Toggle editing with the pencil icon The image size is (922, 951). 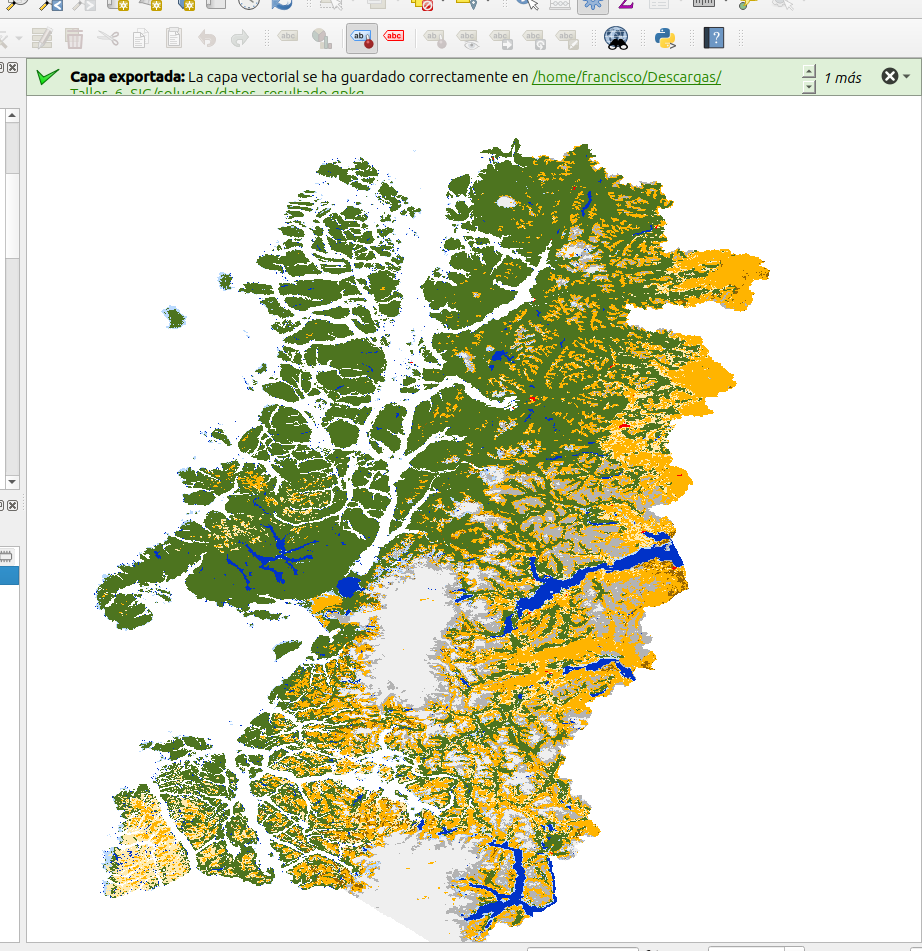click(x=41, y=39)
